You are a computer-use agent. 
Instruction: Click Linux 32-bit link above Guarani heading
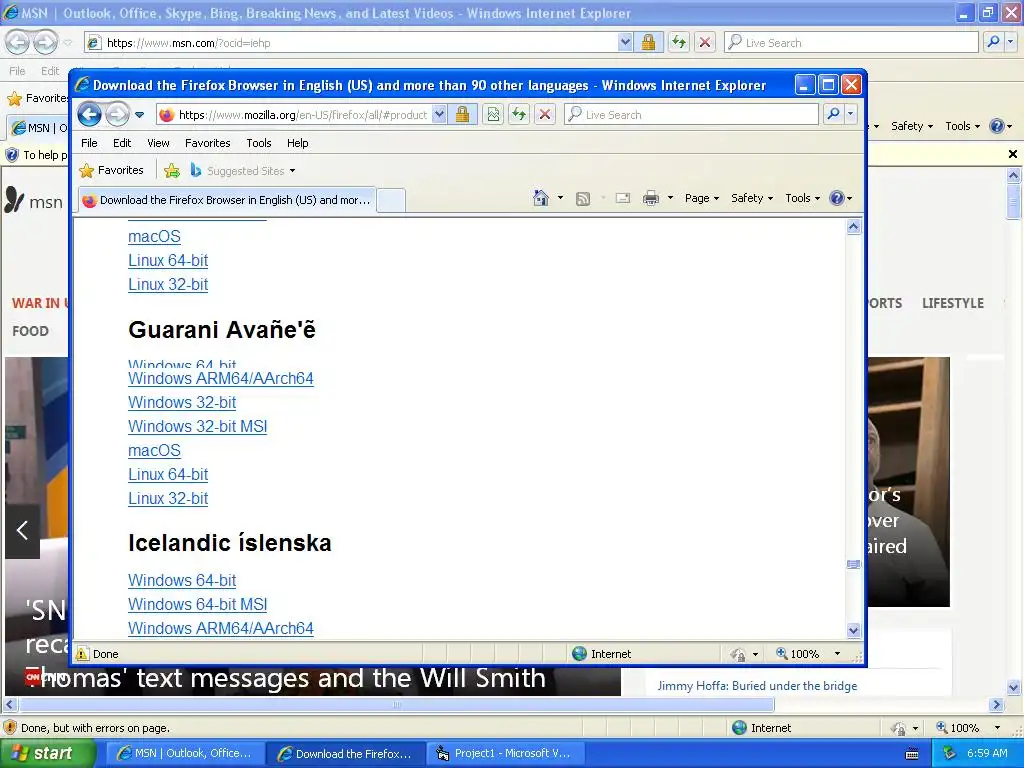[x=168, y=285]
